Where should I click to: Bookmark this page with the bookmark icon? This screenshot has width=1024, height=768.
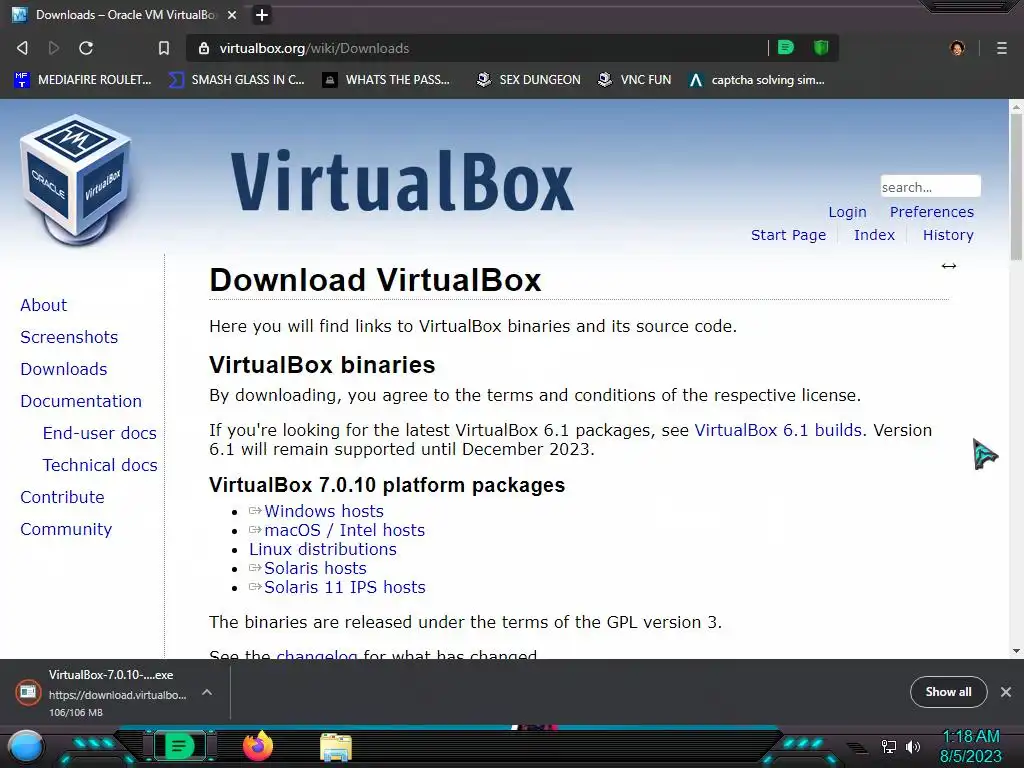[164, 48]
